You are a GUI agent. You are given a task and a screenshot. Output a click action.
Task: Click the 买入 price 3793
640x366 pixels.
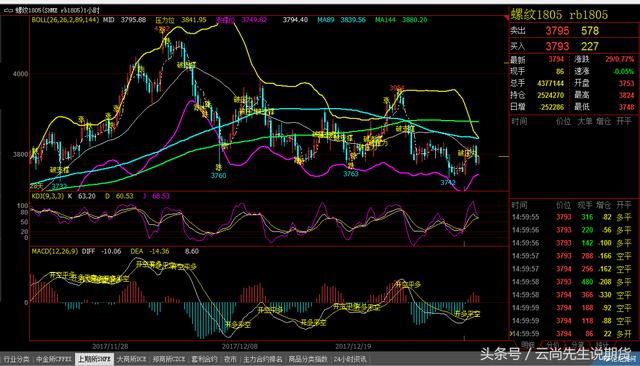point(557,46)
